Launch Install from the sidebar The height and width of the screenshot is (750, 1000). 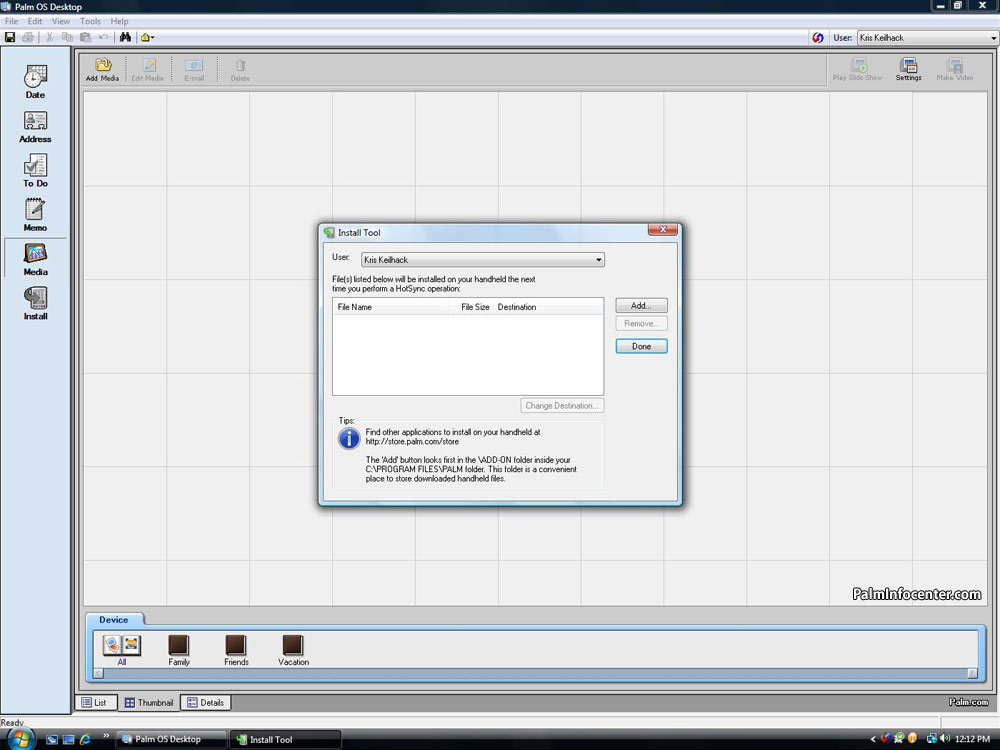click(x=35, y=303)
